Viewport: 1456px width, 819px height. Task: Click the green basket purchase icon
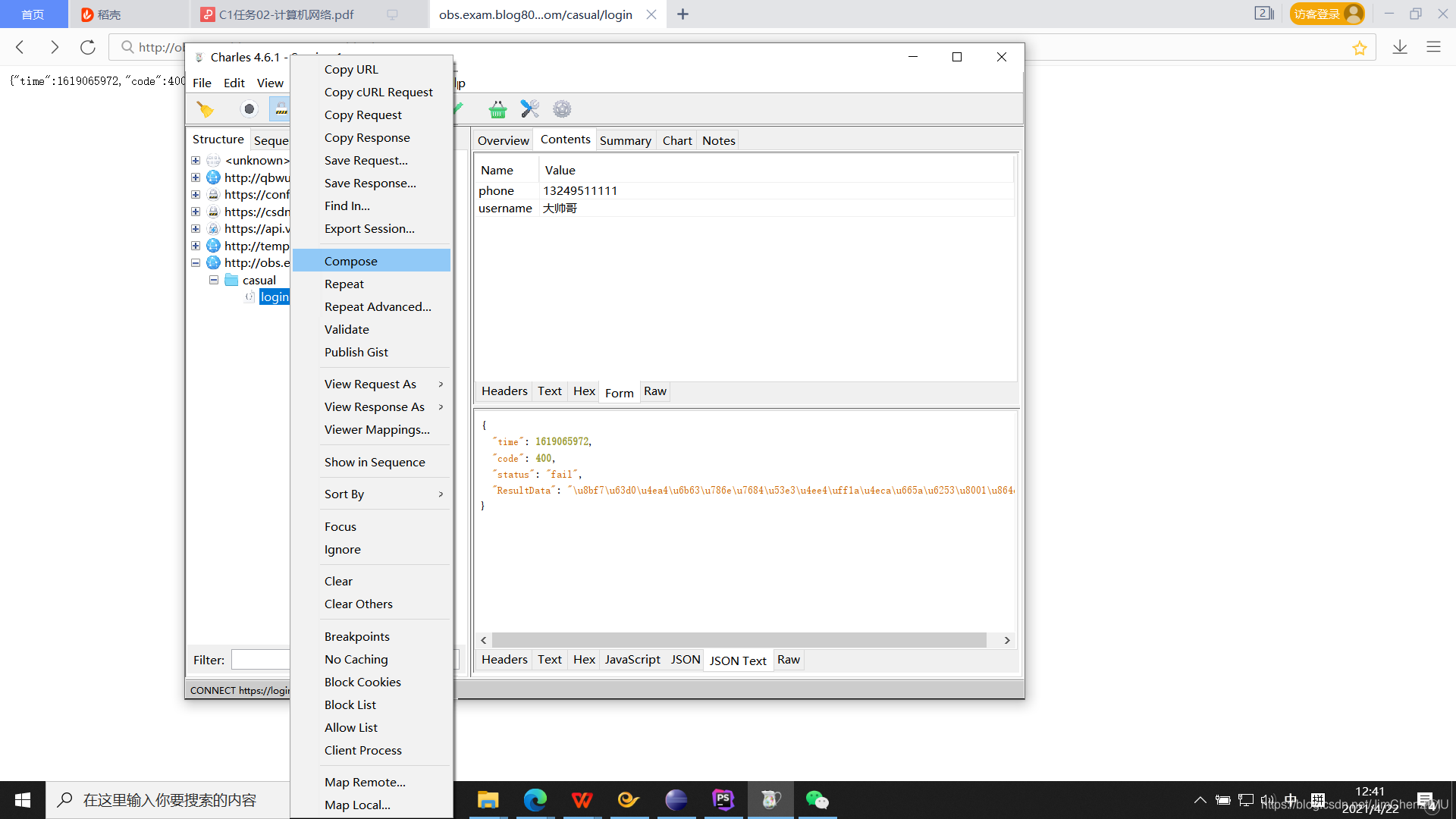point(497,109)
